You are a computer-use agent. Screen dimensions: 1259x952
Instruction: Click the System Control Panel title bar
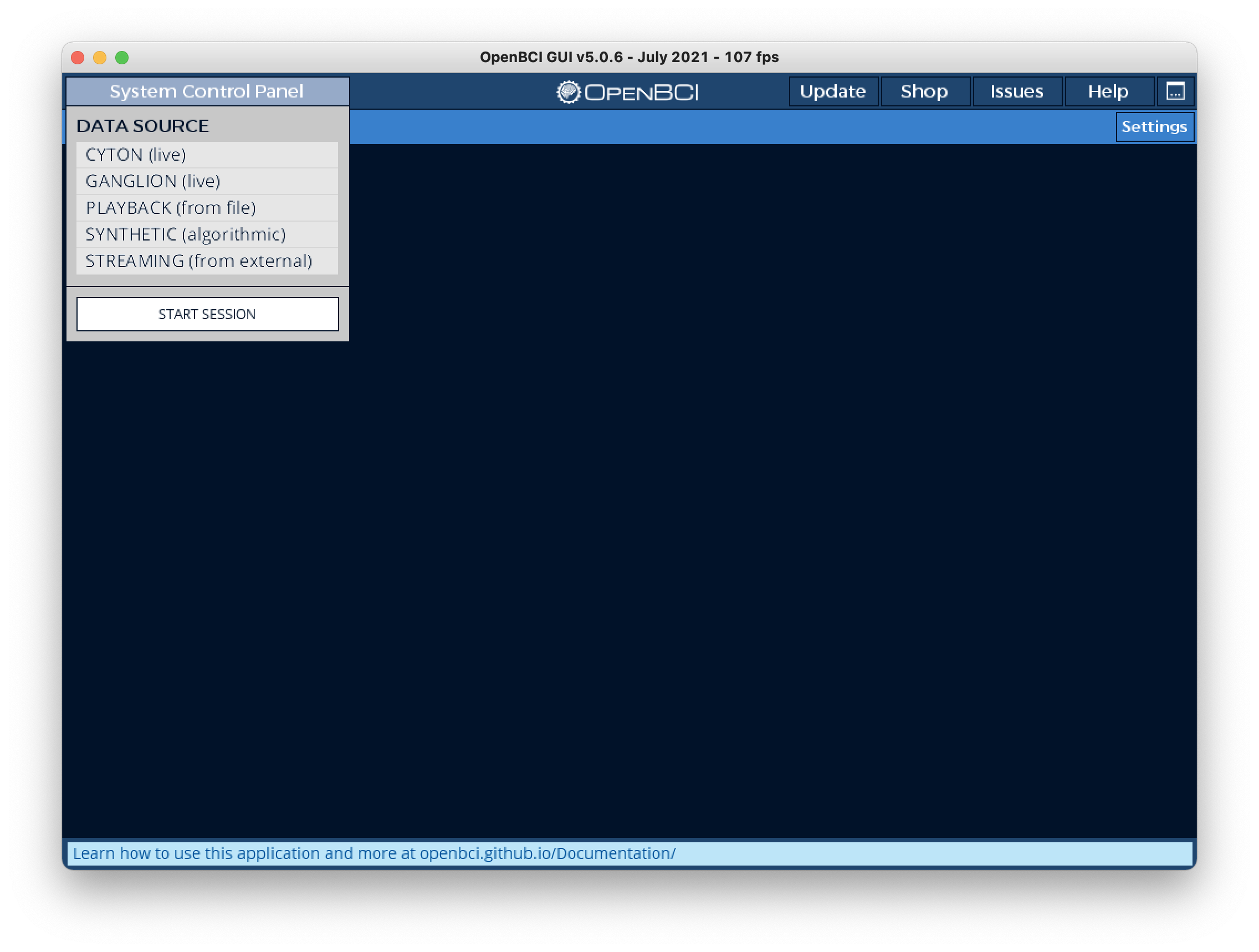pos(207,91)
